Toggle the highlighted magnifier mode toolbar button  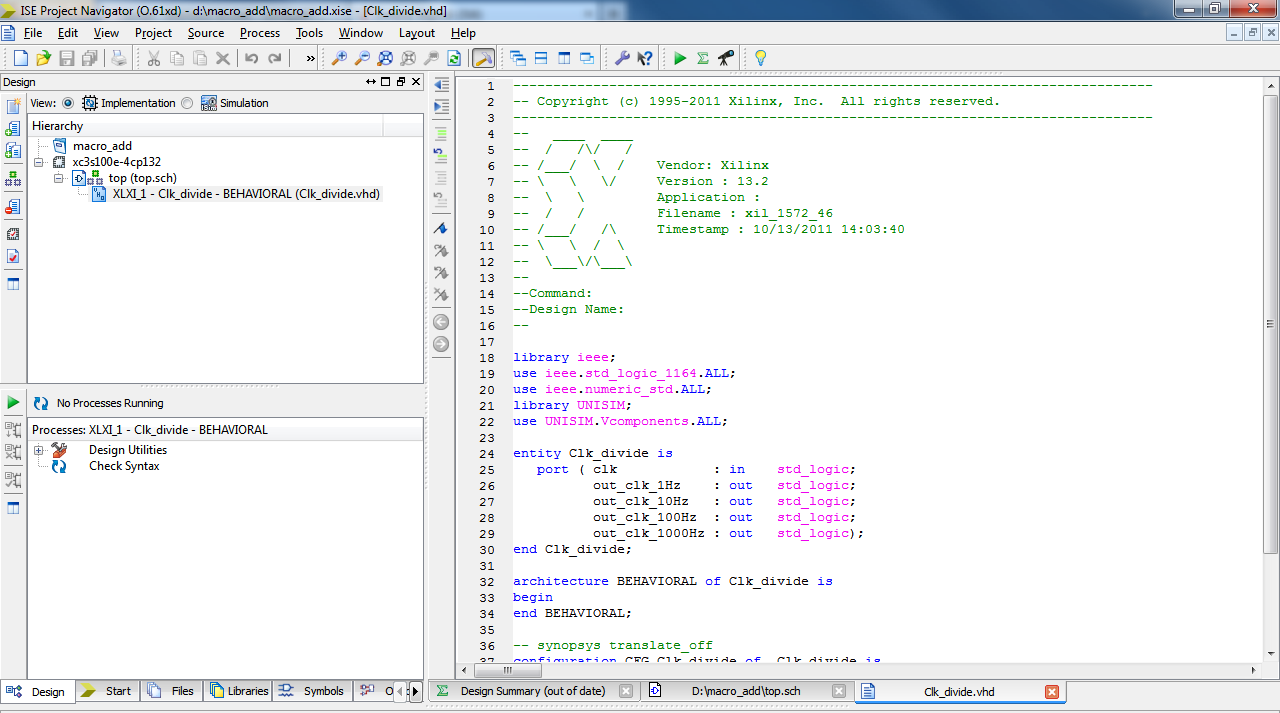point(483,58)
